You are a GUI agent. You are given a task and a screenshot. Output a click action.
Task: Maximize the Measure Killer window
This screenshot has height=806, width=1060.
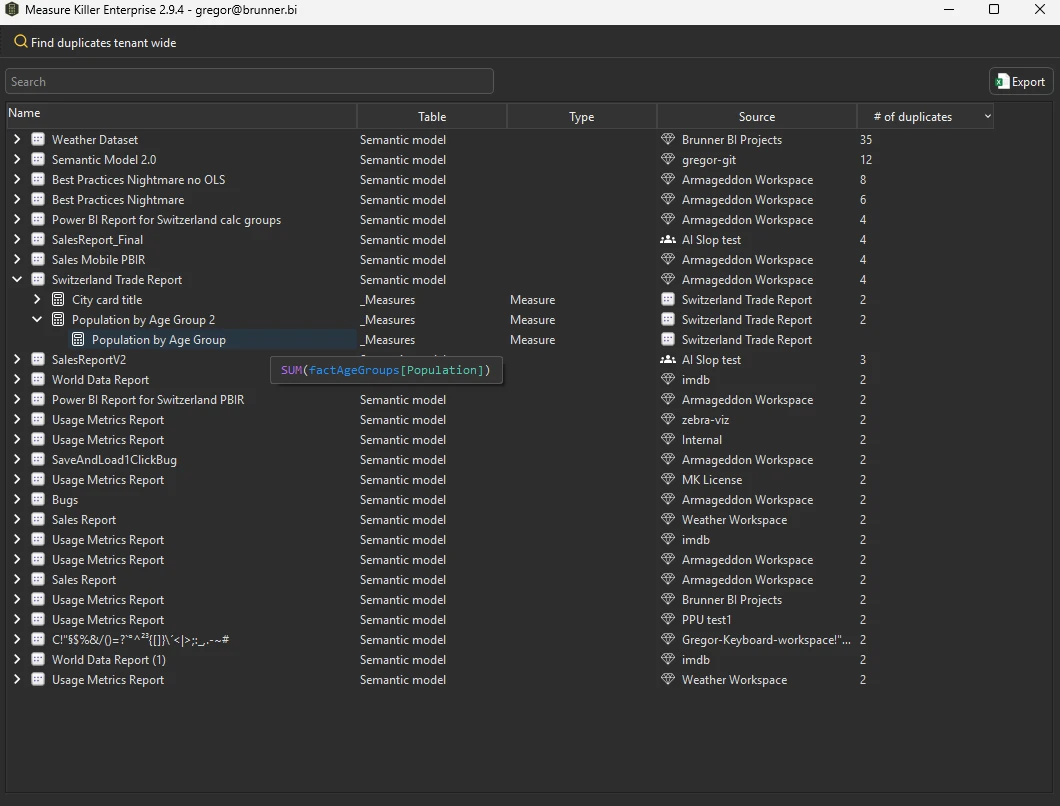coord(994,9)
